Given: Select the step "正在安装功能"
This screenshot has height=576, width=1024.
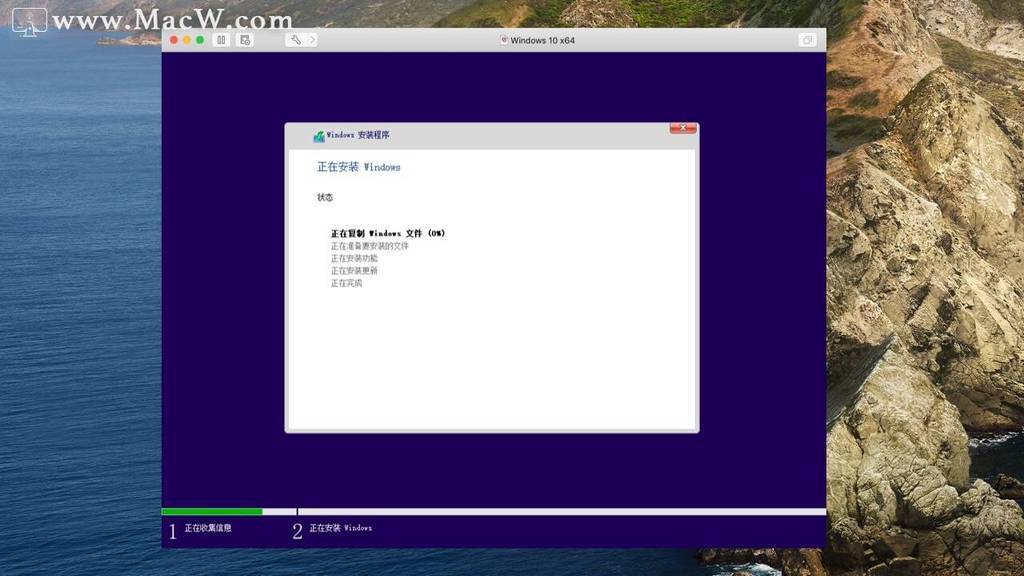Looking at the screenshot, I should [x=354, y=259].
